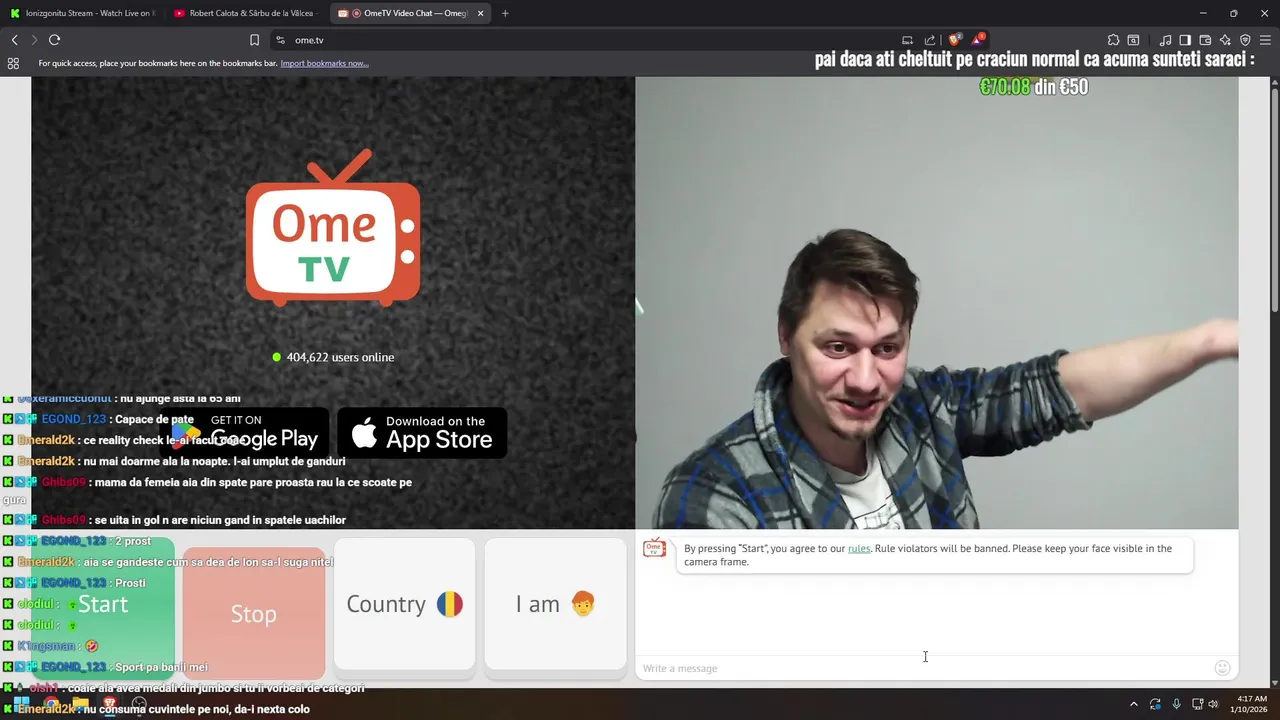Switch to the Ionizgonitu Stream tab
Screen dimensions: 1280x720
pos(82,13)
